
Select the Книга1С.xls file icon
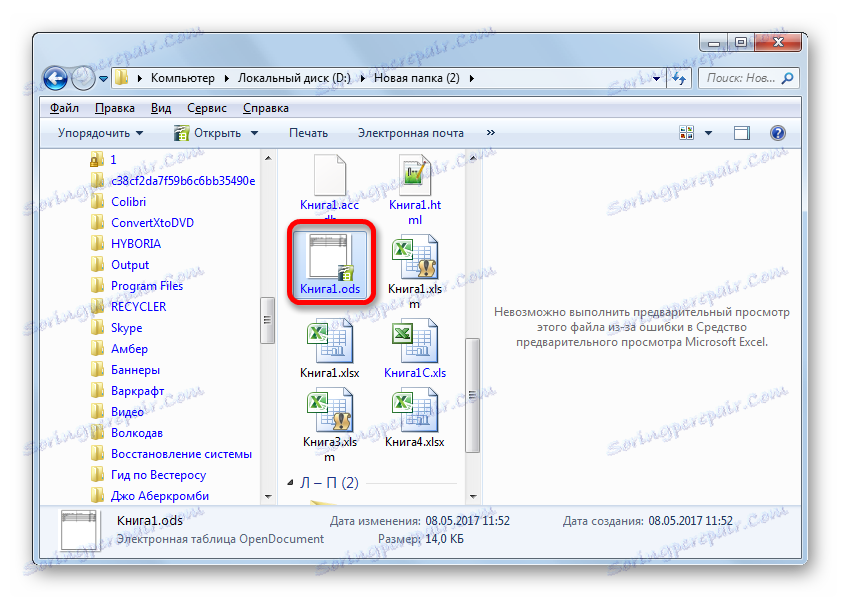tap(415, 341)
